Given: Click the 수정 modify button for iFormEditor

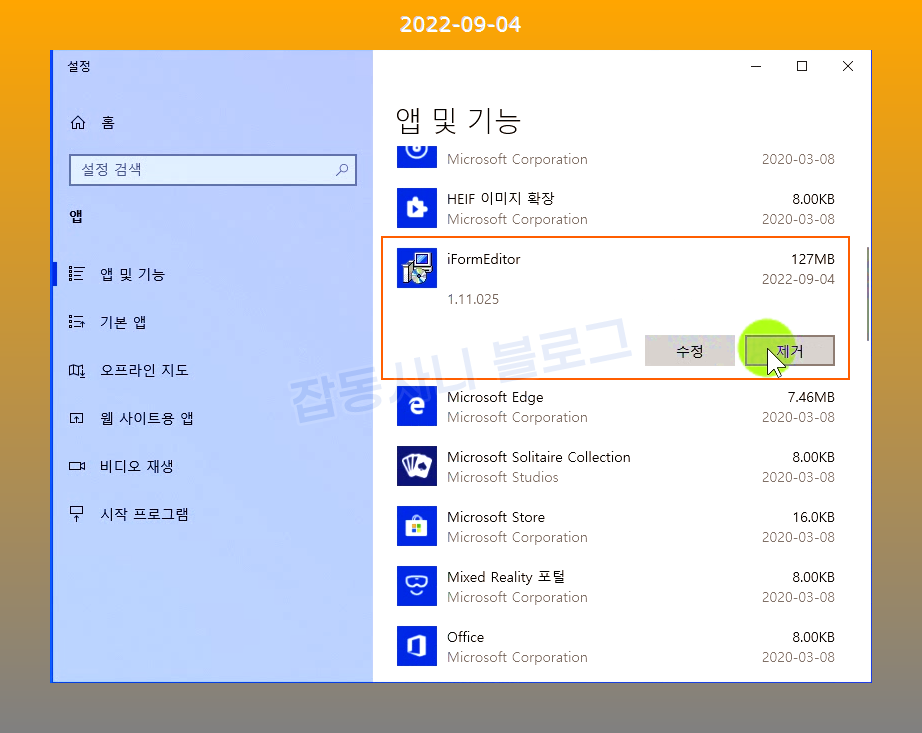Looking at the screenshot, I should pos(690,351).
